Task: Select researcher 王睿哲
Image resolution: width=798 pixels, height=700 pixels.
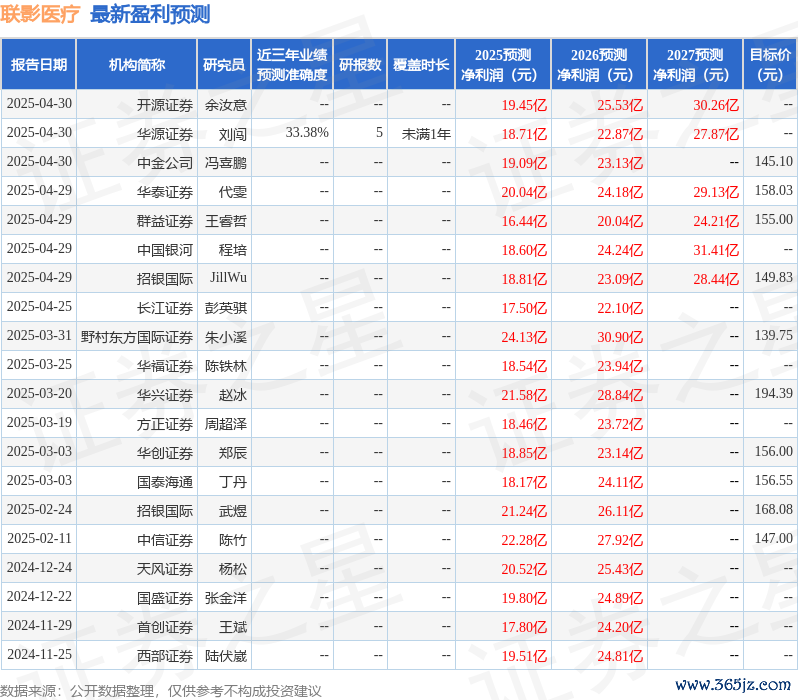Action: click(x=226, y=221)
